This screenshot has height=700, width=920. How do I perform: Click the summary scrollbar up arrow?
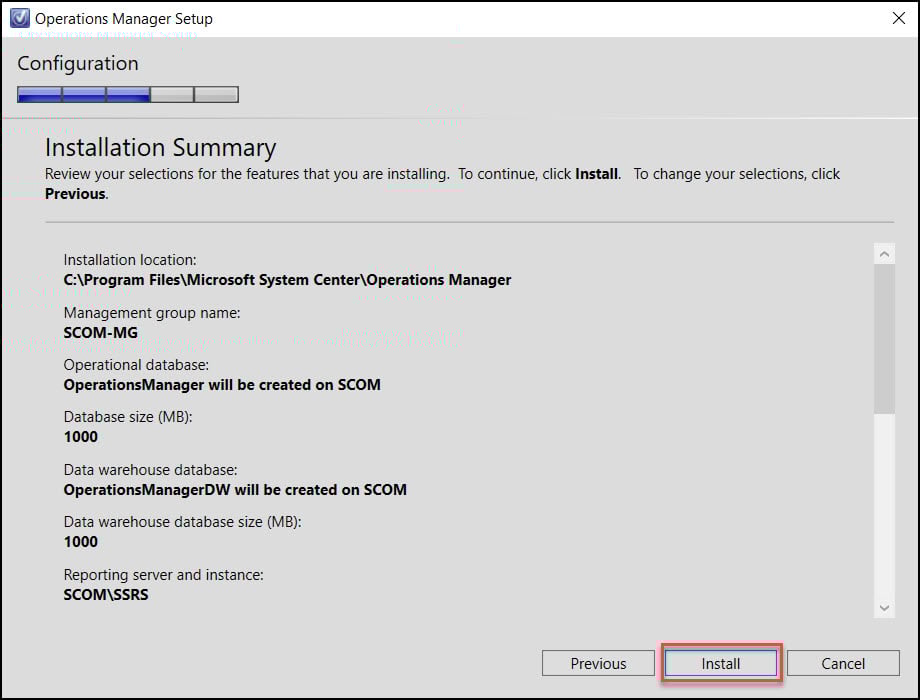click(884, 254)
